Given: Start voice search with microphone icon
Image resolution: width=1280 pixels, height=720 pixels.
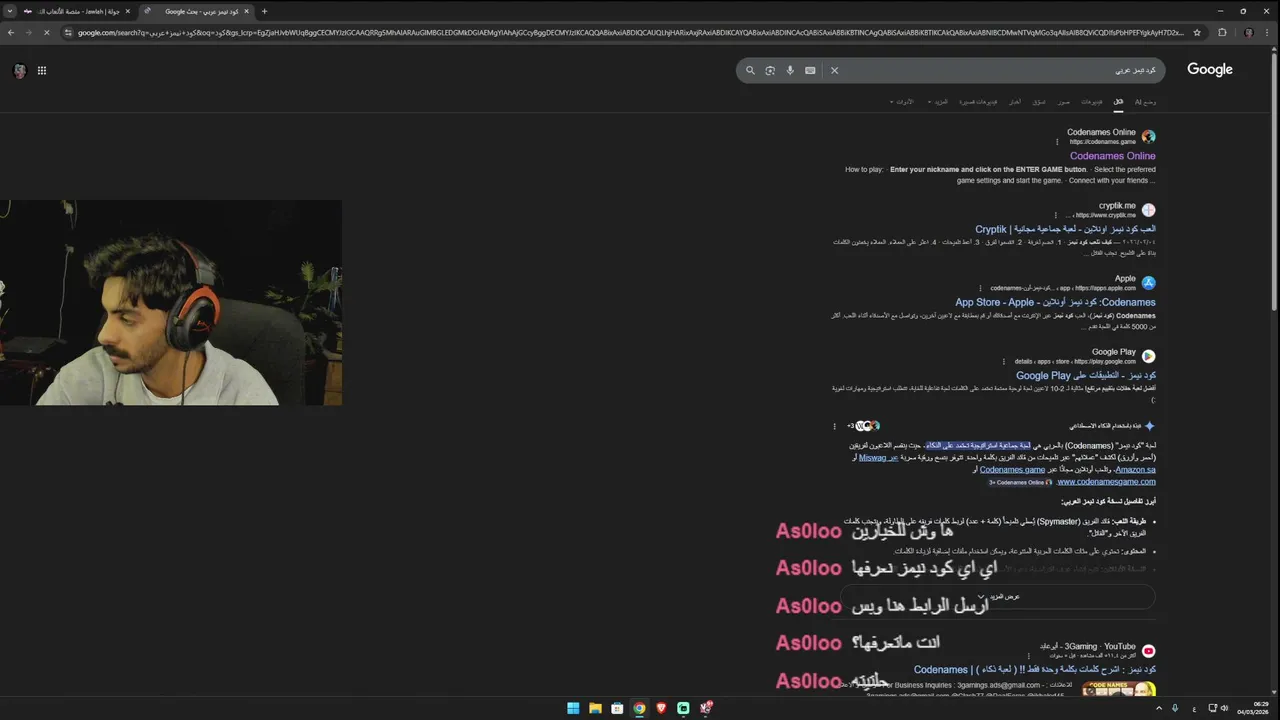Looking at the screenshot, I should coord(790,70).
